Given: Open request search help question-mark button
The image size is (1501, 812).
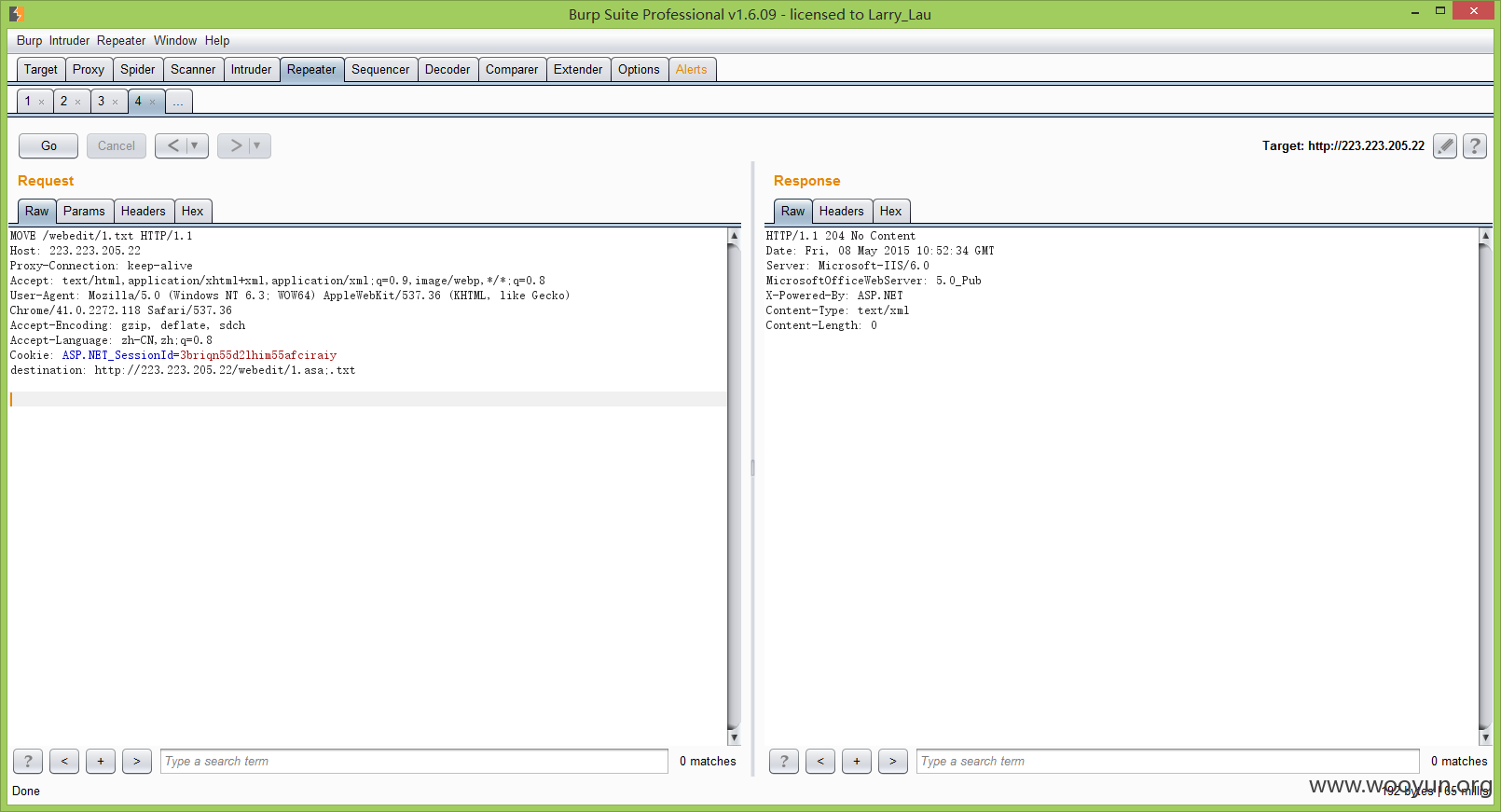Looking at the screenshot, I should [28, 762].
